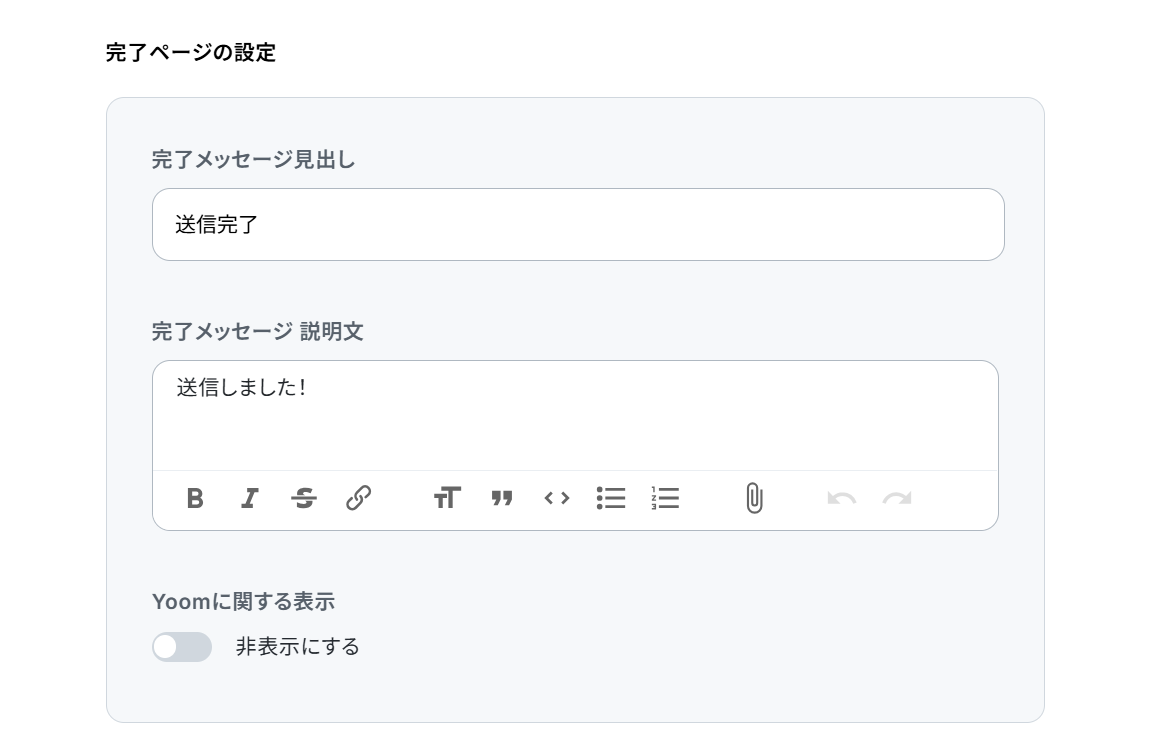The image size is (1162, 738).
Task: Create a numbered list
Action: (x=665, y=498)
